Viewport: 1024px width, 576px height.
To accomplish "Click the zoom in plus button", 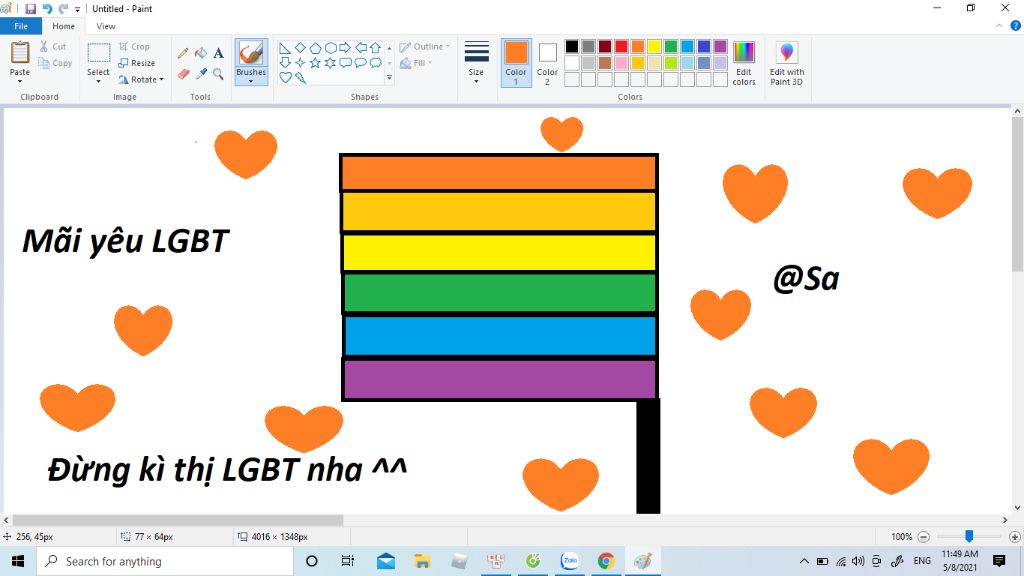I will coord(1014,537).
